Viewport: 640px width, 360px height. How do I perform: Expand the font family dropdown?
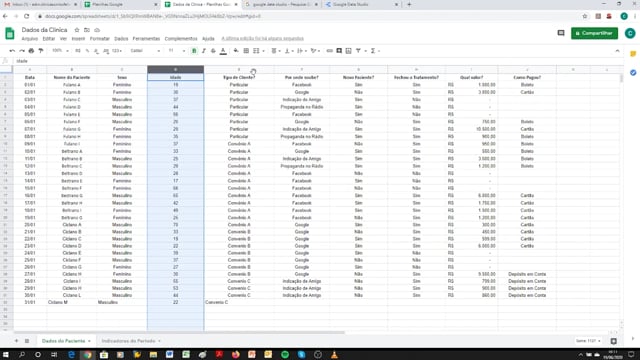145,51
